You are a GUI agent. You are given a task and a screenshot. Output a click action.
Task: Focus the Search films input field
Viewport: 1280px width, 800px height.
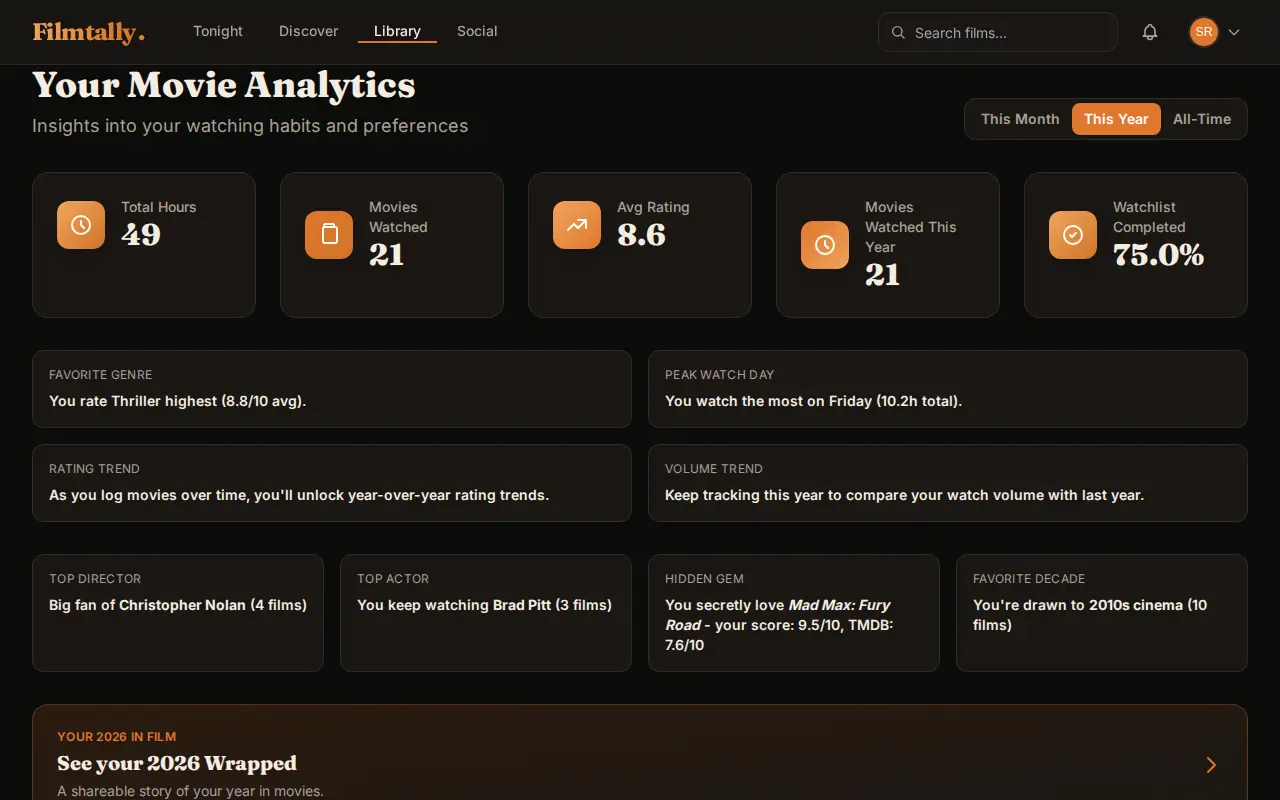coord(997,32)
